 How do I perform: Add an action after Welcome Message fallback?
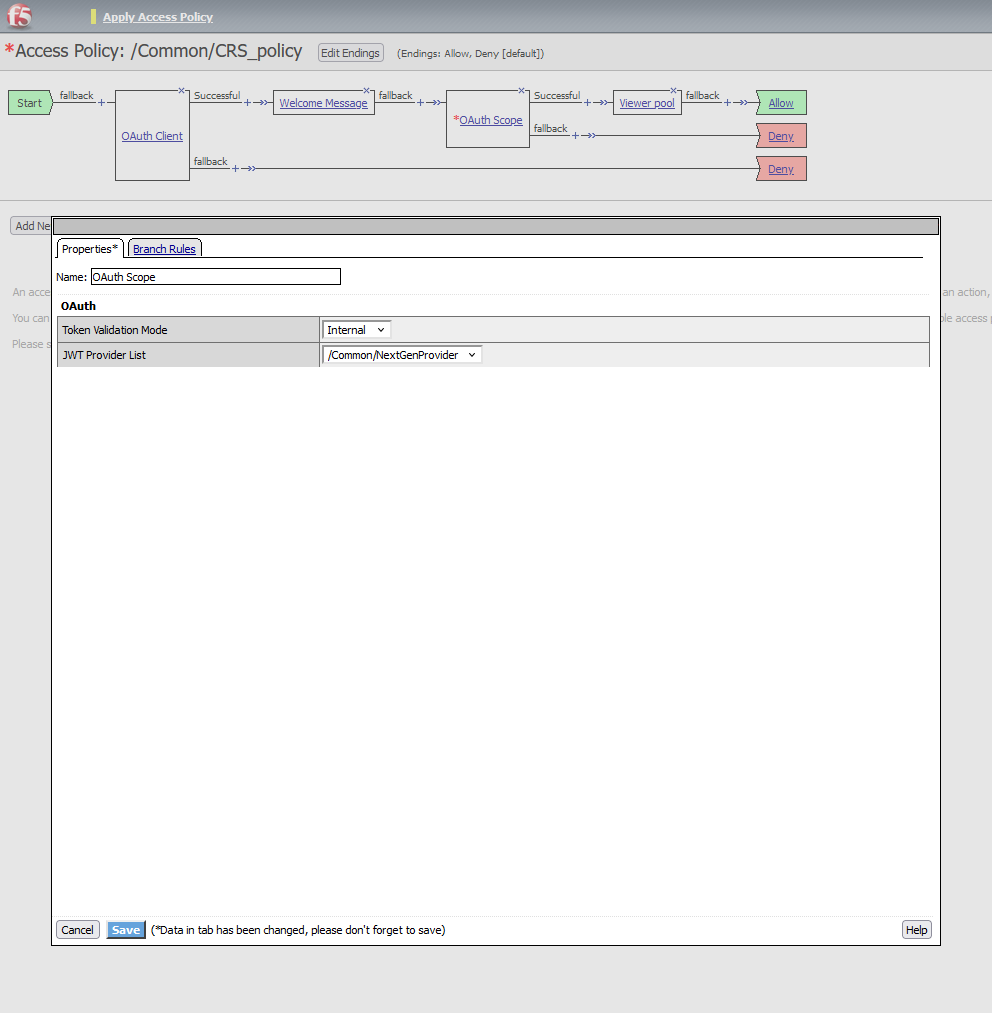(x=422, y=104)
